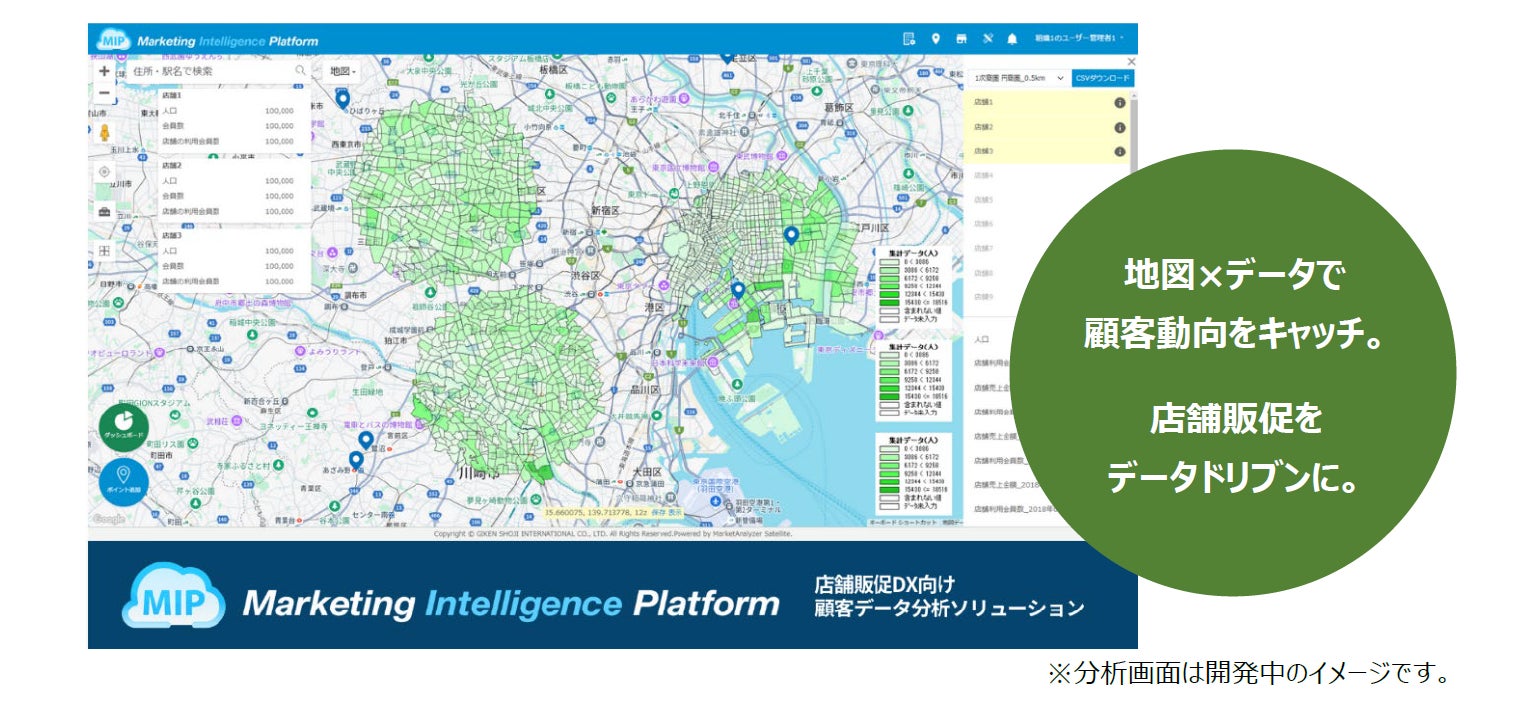The width and height of the screenshot is (1535, 703).
Task: Click 表示 link beside coordinates
Action: 676,512
